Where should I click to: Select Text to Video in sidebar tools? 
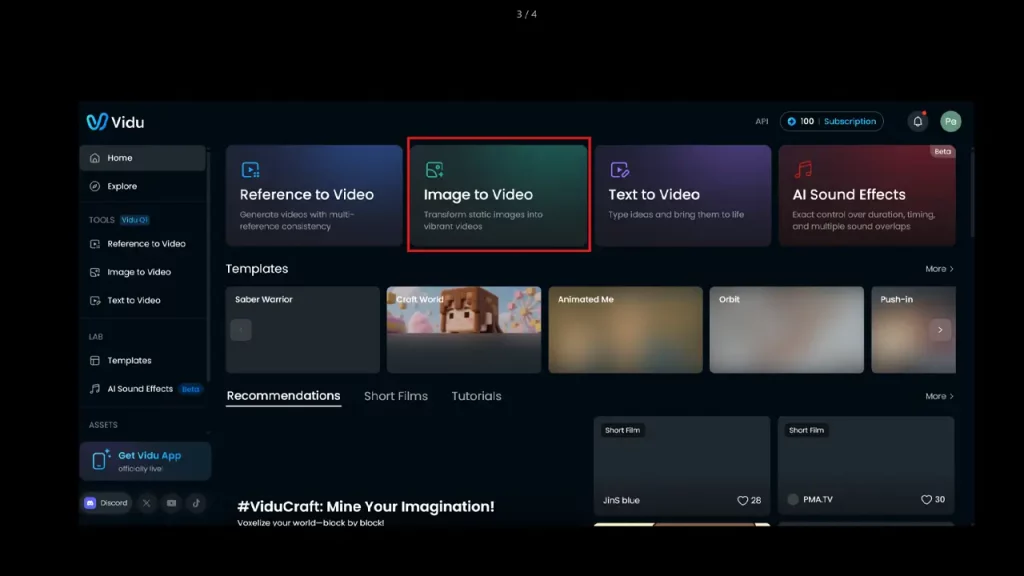click(x=142, y=300)
